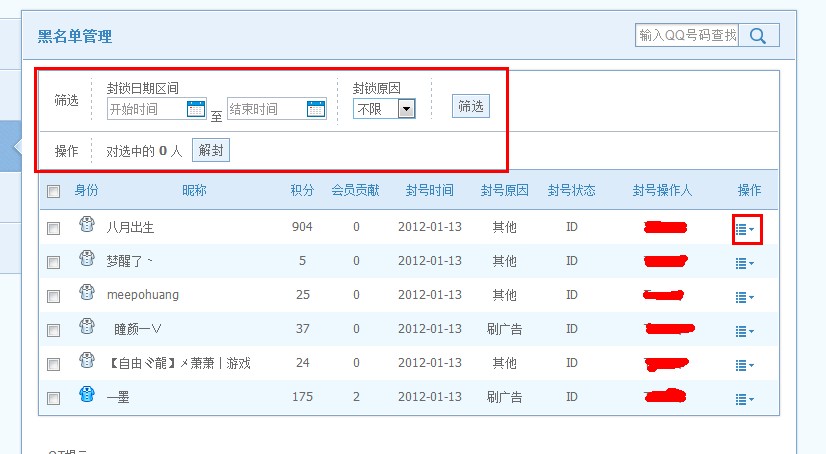Open the end date calendar icon

[315, 109]
